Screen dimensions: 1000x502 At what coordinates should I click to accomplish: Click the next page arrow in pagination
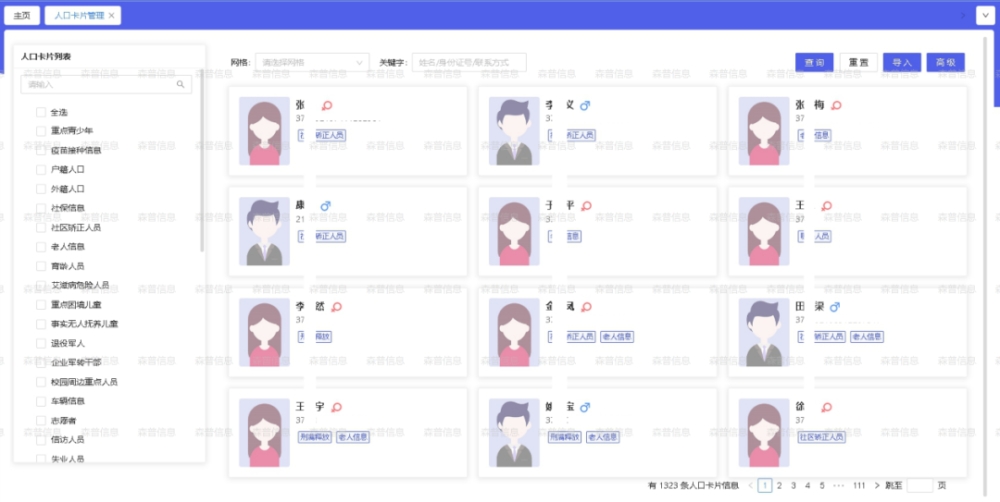click(x=876, y=485)
